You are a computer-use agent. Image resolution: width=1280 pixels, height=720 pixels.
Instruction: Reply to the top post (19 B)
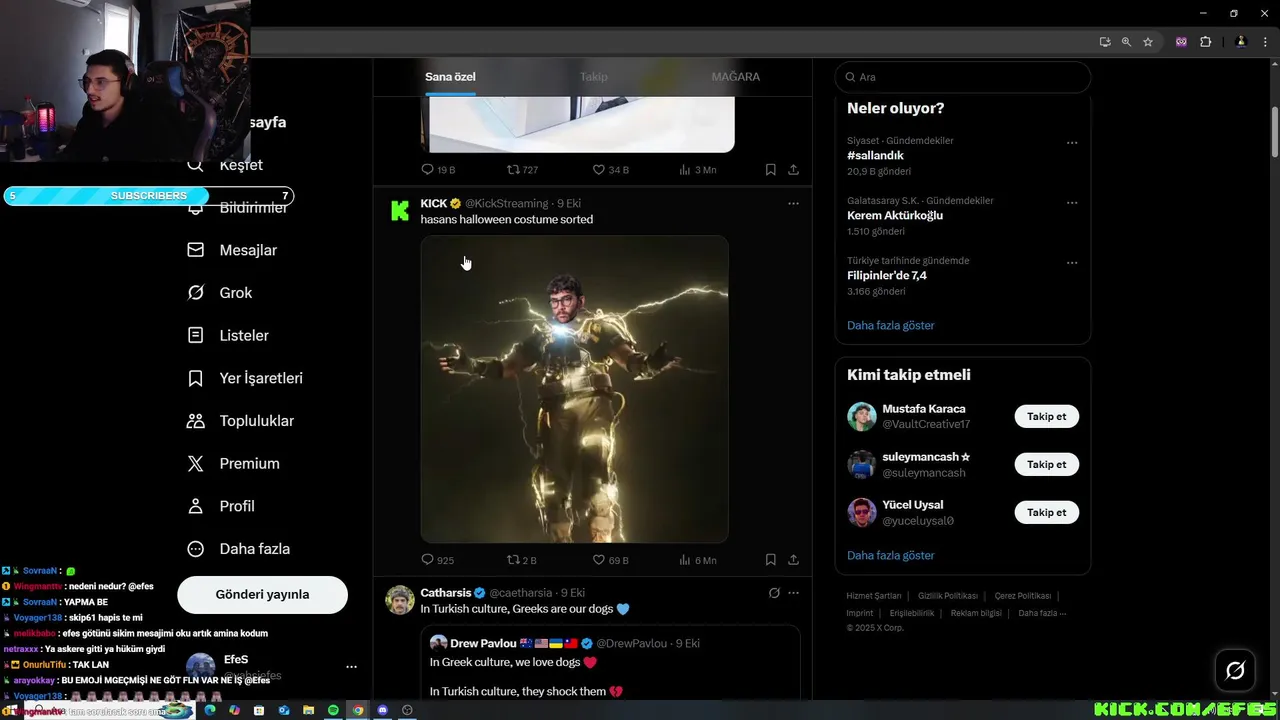(437, 170)
